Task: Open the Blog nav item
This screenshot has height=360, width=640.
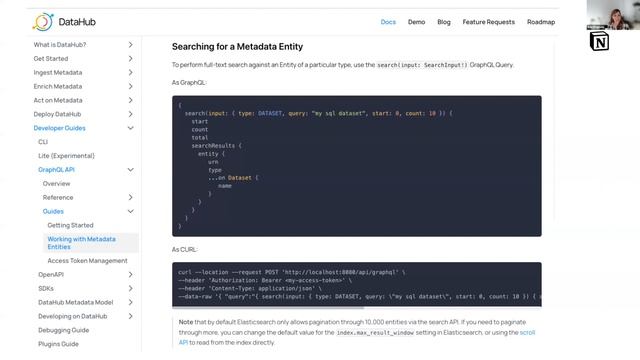Action: (x=444, y=22)
